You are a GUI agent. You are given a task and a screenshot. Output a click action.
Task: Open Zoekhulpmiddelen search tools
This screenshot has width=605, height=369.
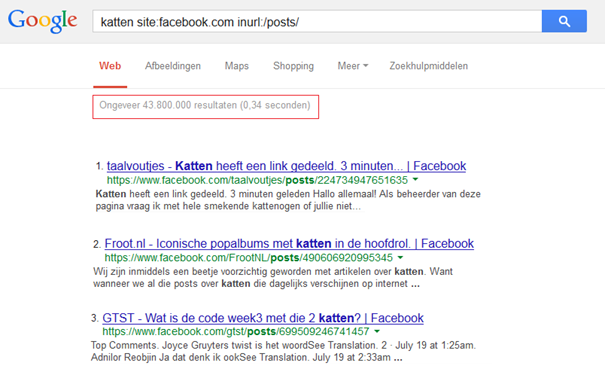tap(429, 66)
